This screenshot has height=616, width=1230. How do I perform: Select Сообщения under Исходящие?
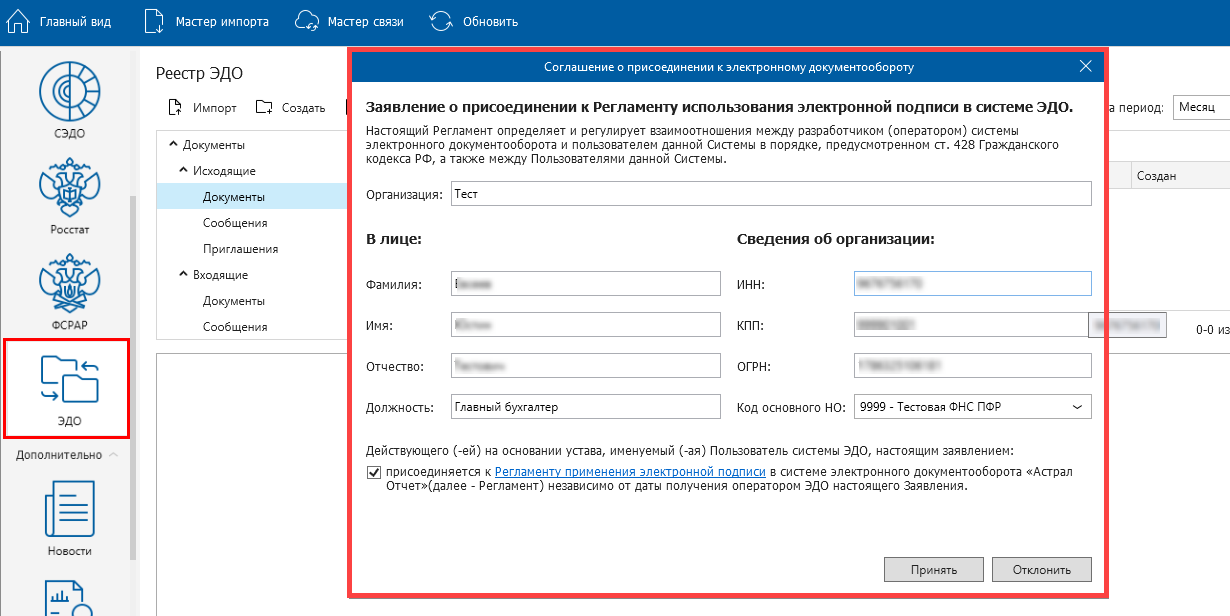235,223
